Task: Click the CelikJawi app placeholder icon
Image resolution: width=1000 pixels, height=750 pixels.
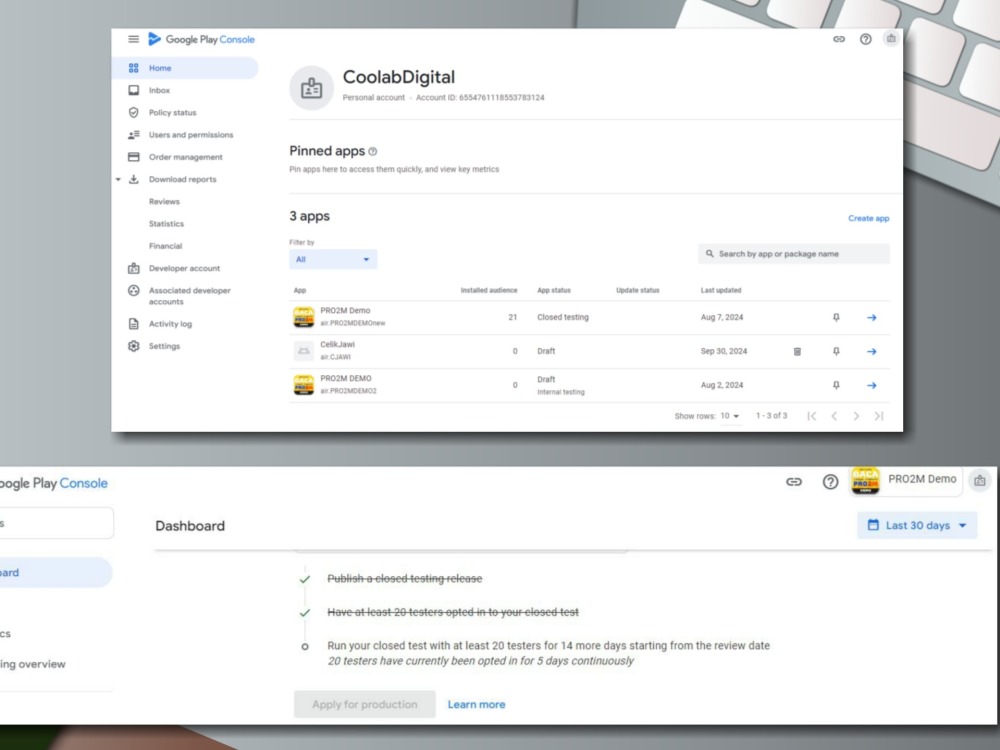Action: 304,351
